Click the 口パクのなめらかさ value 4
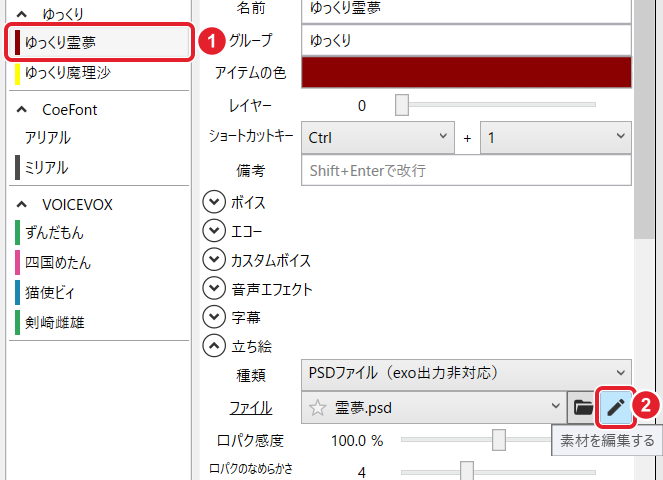663x480 pixels. tap(362, 472)
